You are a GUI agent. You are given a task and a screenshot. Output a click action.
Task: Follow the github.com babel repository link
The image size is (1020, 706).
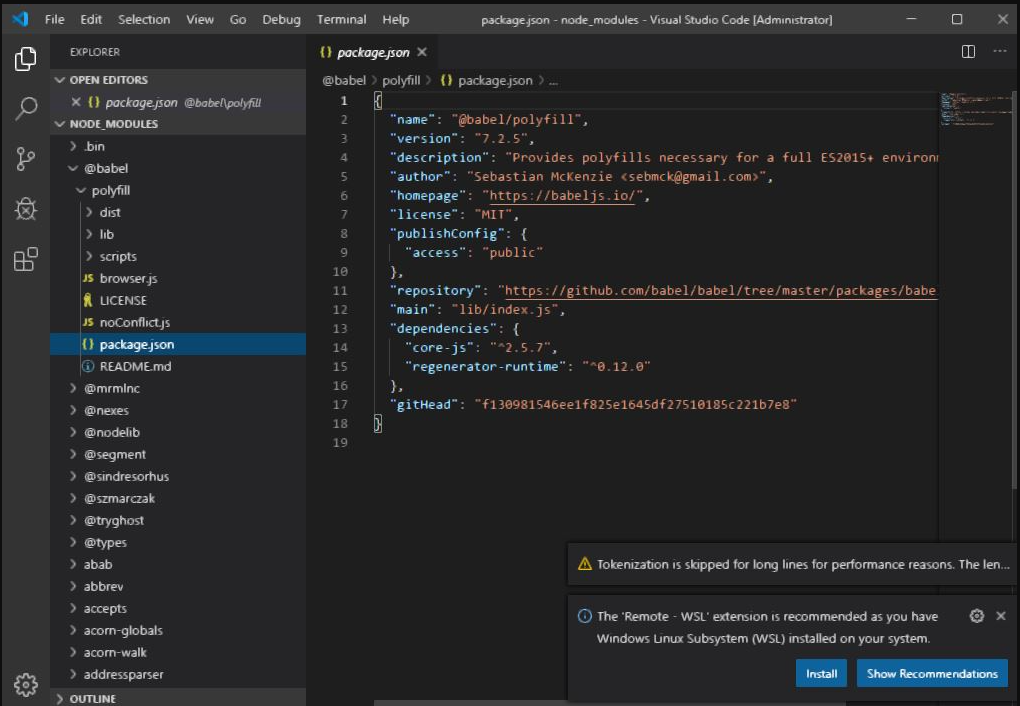(x=720, y=291)
